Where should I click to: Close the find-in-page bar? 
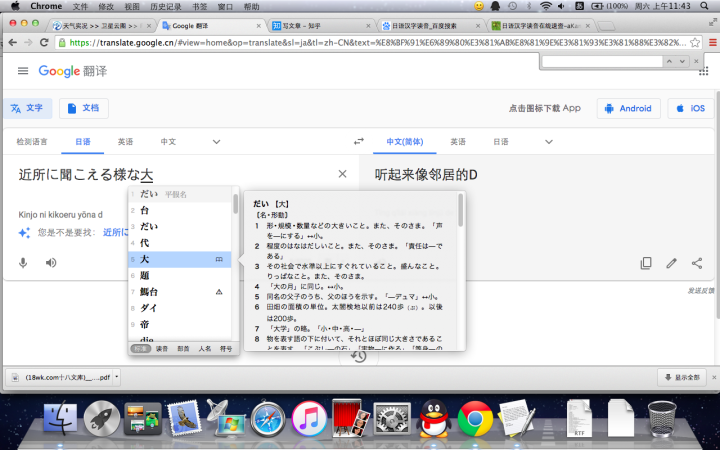tap(696, 61)
